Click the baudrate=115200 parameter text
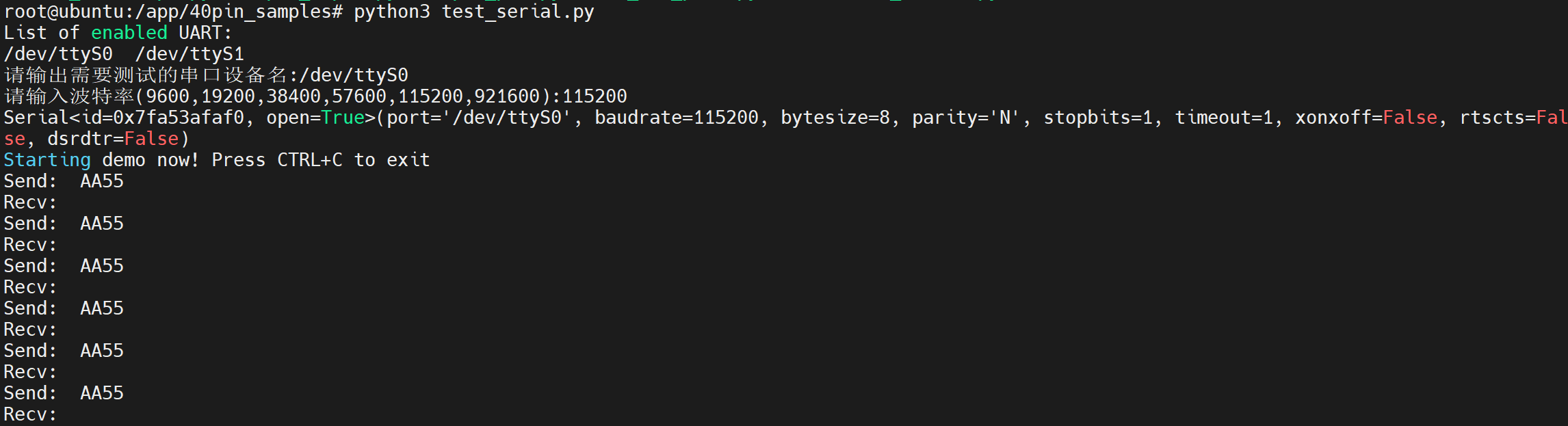The height and width of the screenshot is (426, 1568). coord(677,118)
